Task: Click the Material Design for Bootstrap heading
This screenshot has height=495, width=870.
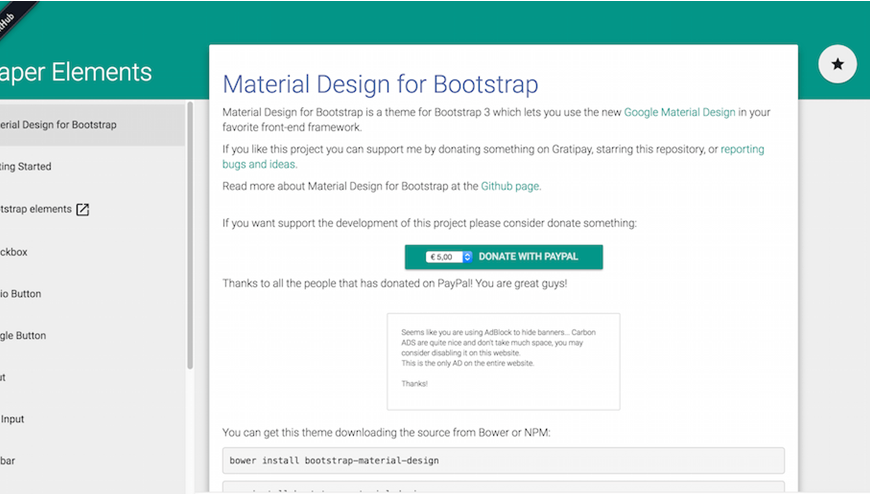Action: click(380, 83)
